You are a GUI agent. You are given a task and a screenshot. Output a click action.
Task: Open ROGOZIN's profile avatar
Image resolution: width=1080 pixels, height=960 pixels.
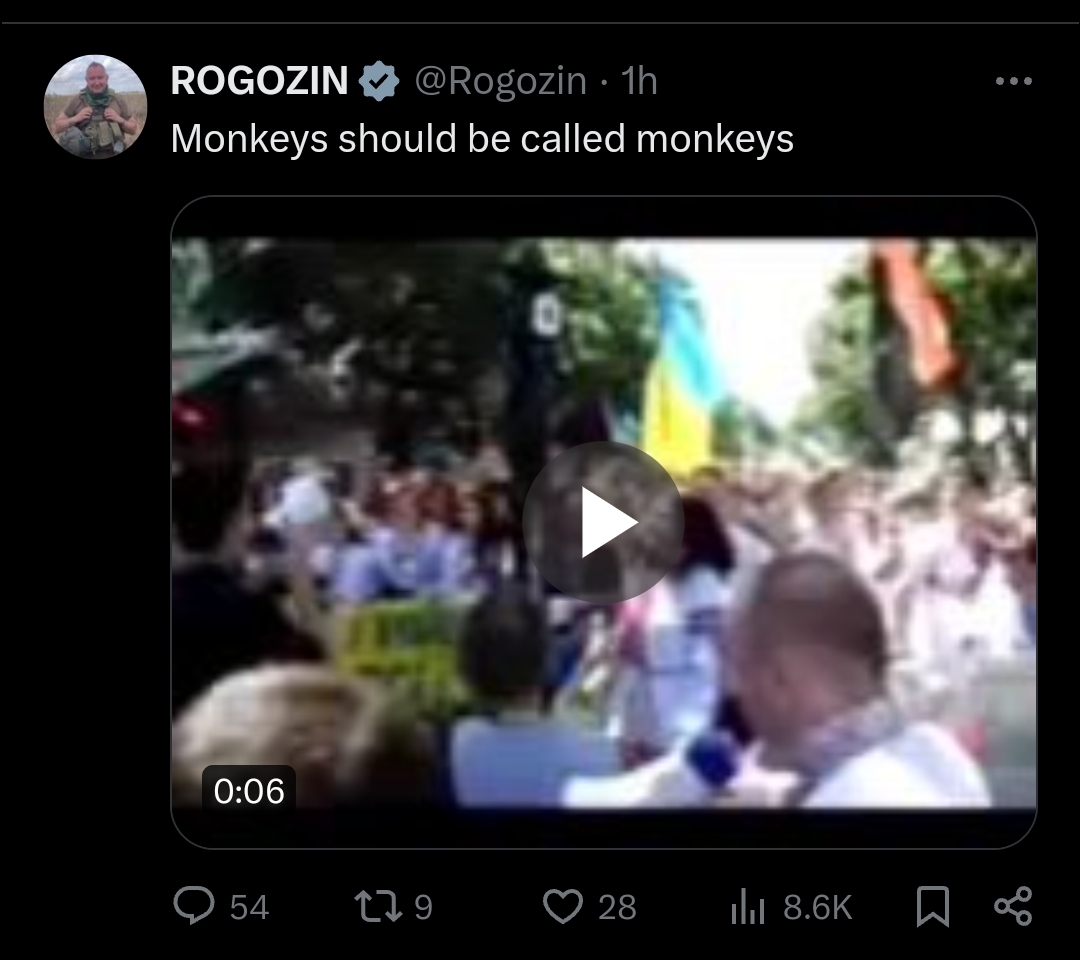95,107
